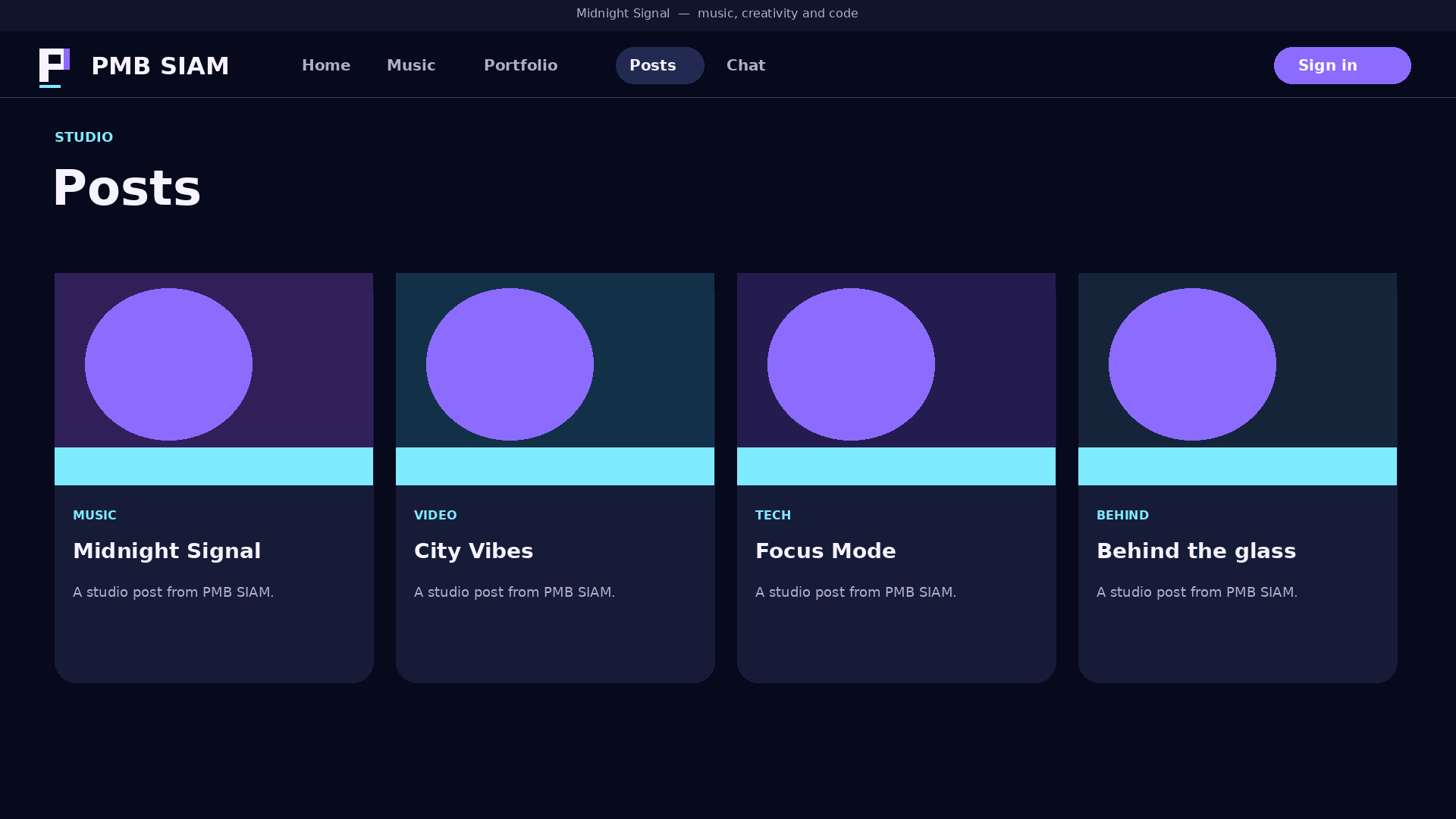This screenshot has width=1456, height=819.
Task: Open the Midnight Signal post thumbnail
Action: pyautogui.click(x=214, y=379)
